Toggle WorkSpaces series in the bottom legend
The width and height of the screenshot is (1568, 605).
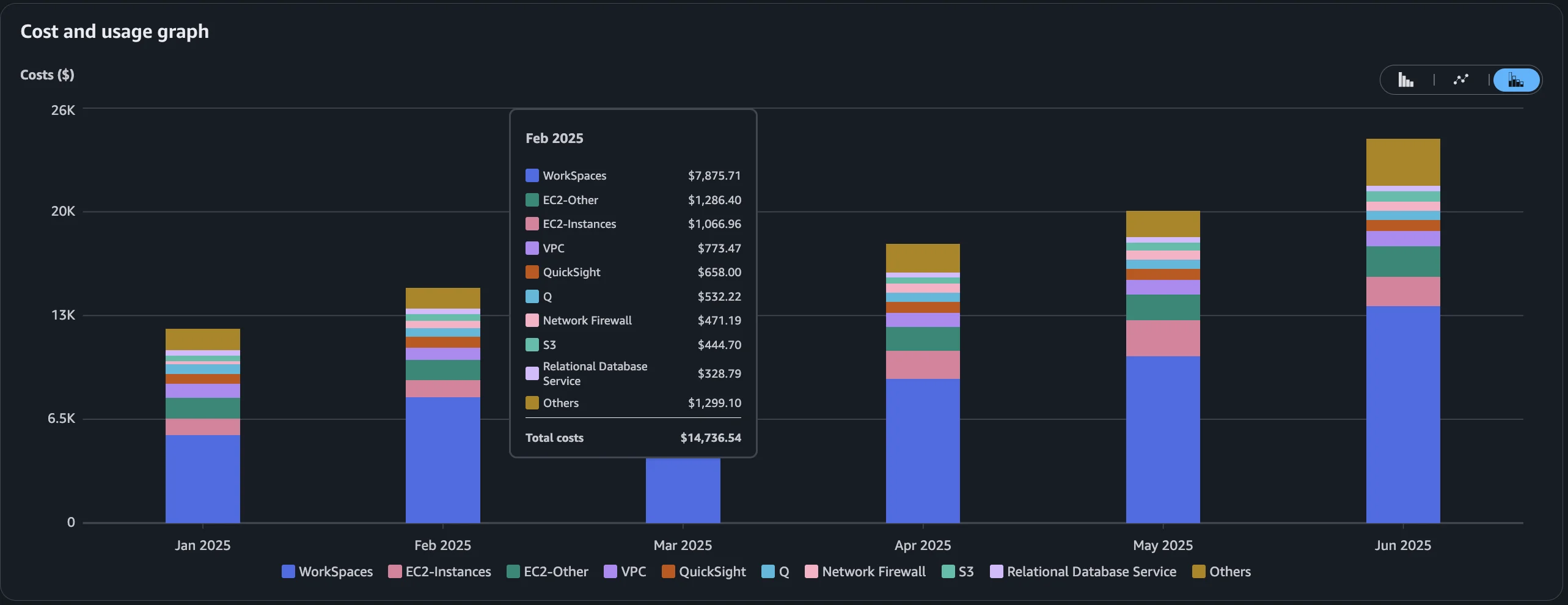coord(327,571)
